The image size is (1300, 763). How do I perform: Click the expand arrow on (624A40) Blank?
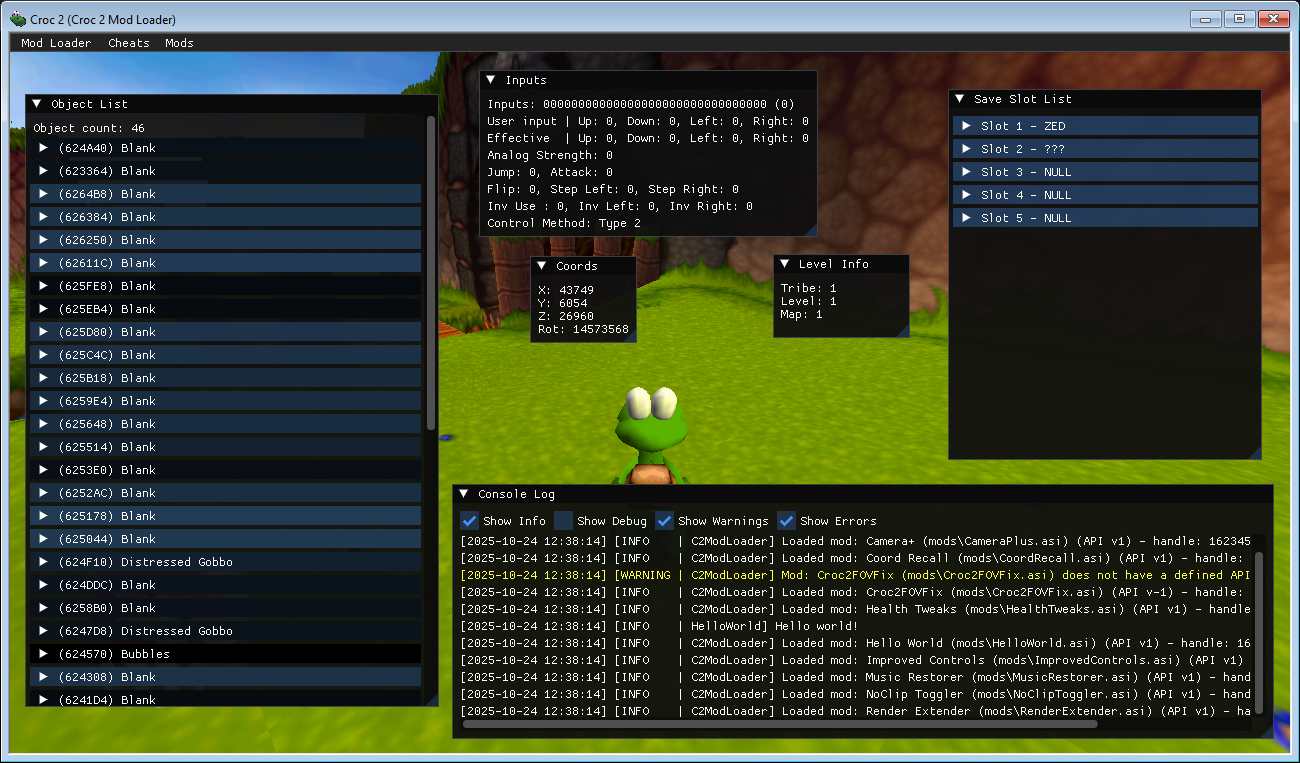42,147
